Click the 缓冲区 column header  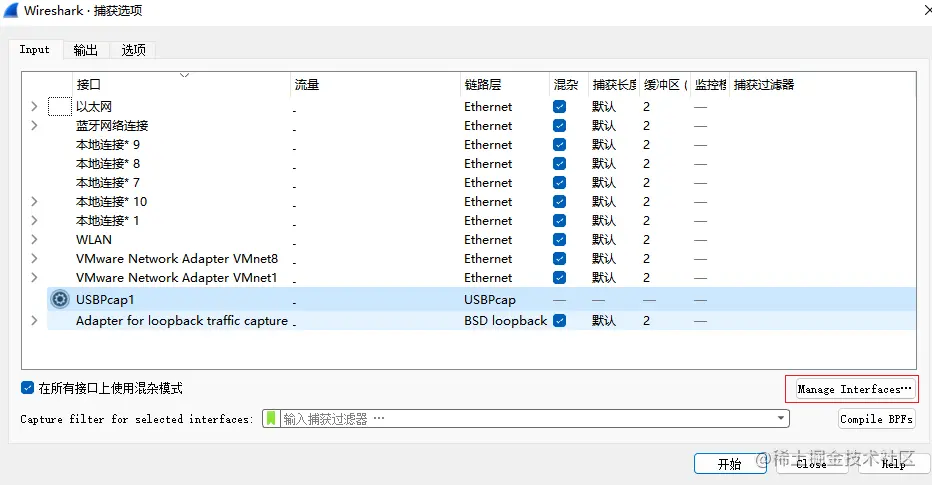(x=665, y=84)
